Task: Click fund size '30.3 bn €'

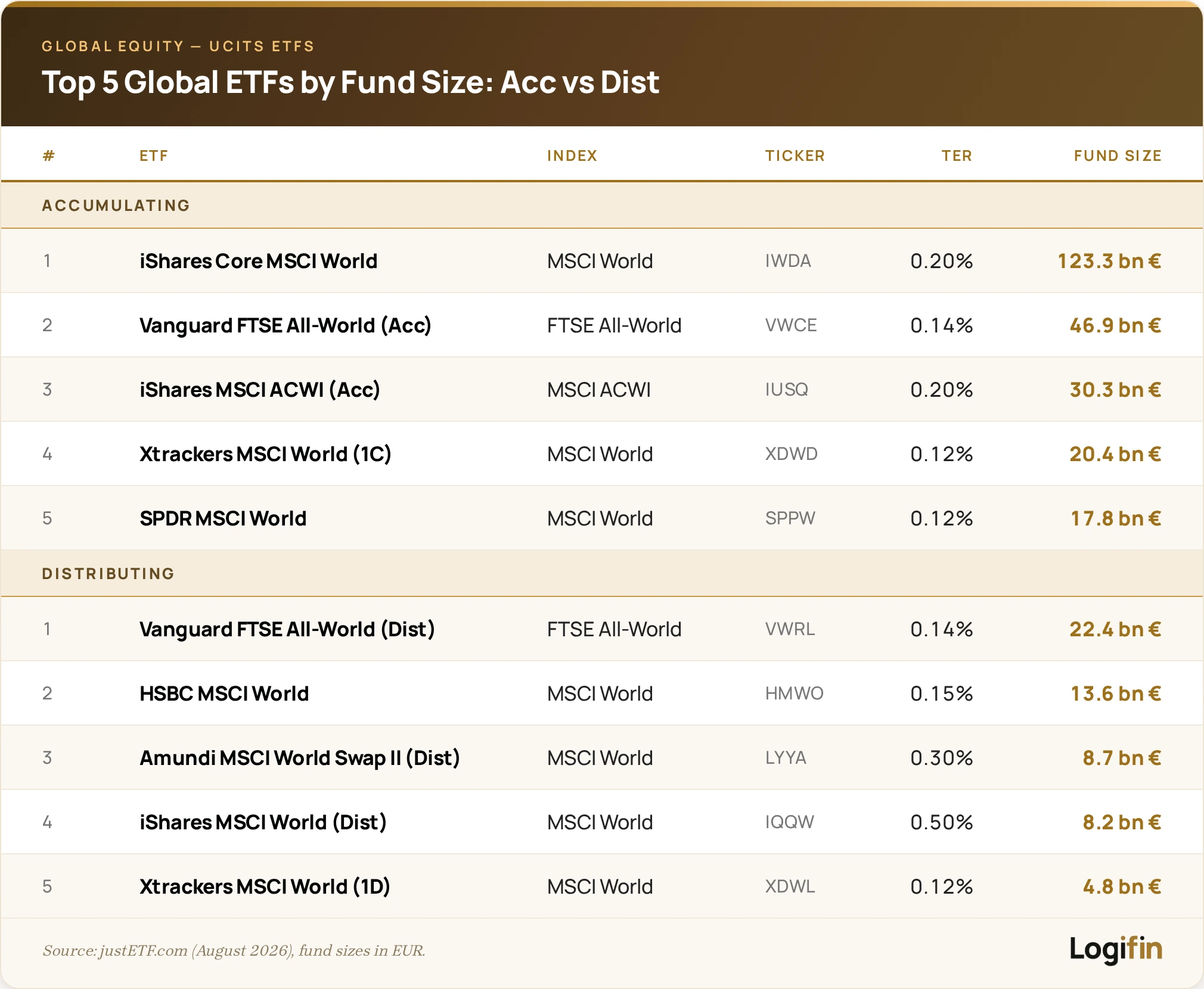Action: (1116, 390)
